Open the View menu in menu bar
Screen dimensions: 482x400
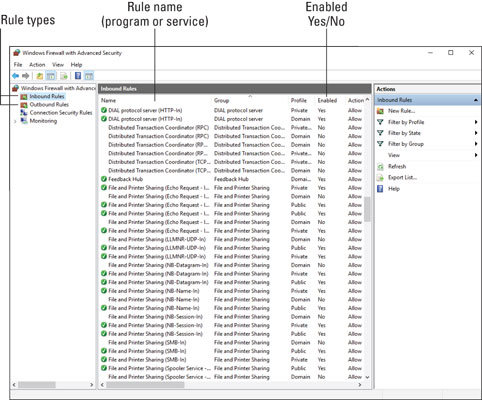pyautogui.click(x=58, y=65)
